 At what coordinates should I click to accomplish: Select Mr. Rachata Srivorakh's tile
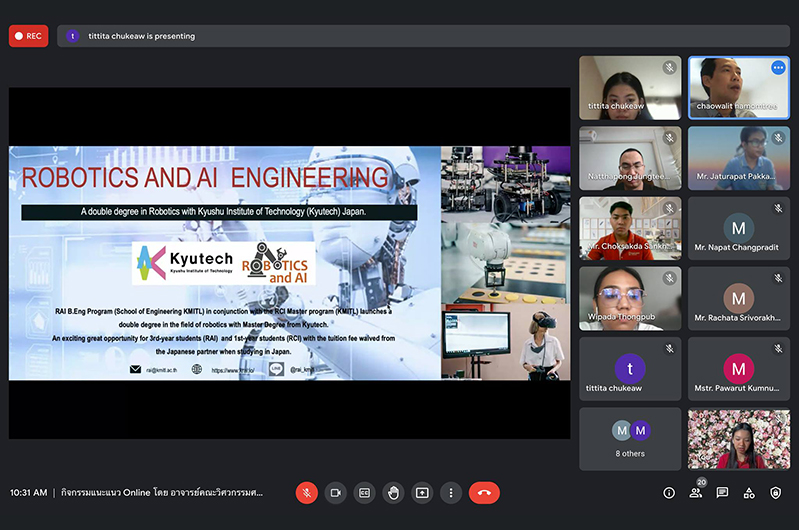[x=739, y=299]
